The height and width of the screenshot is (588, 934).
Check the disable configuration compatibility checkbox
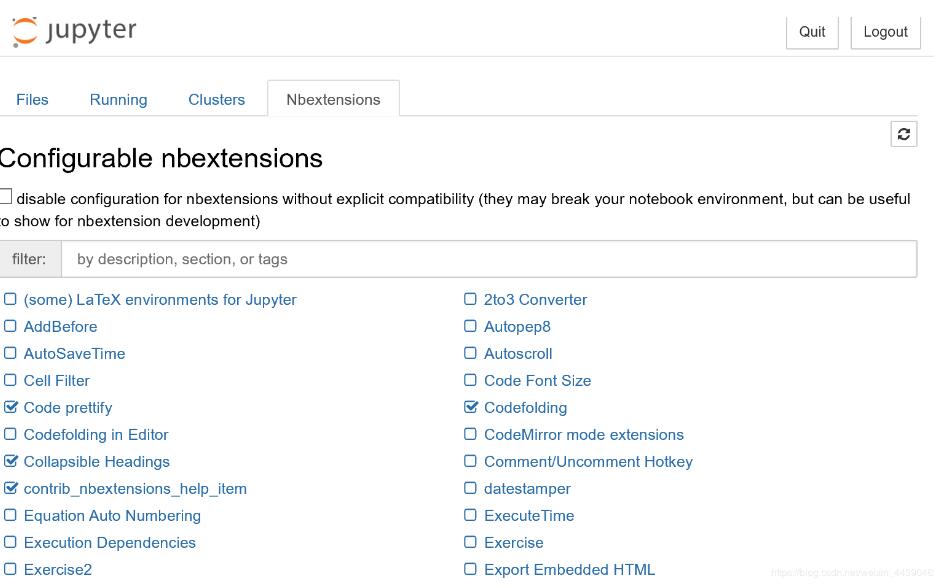point(5,197)
